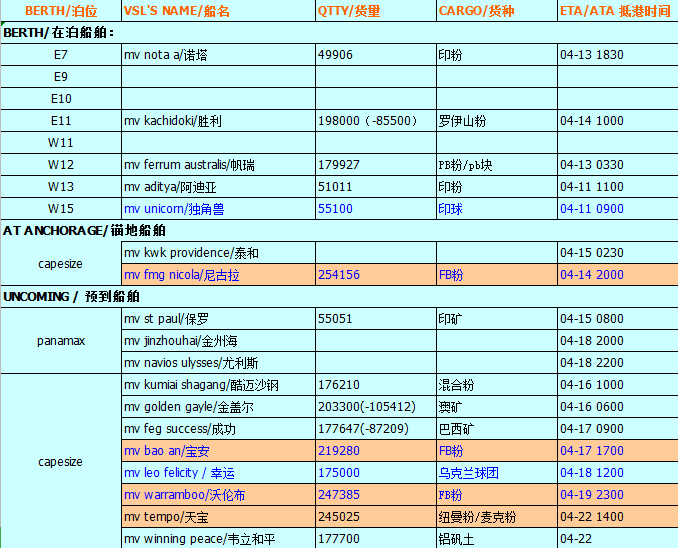Click vessel cell mv warramboo/沃伦布
The width and height of the screenshot is (678, 548).
tap(218, 495)
